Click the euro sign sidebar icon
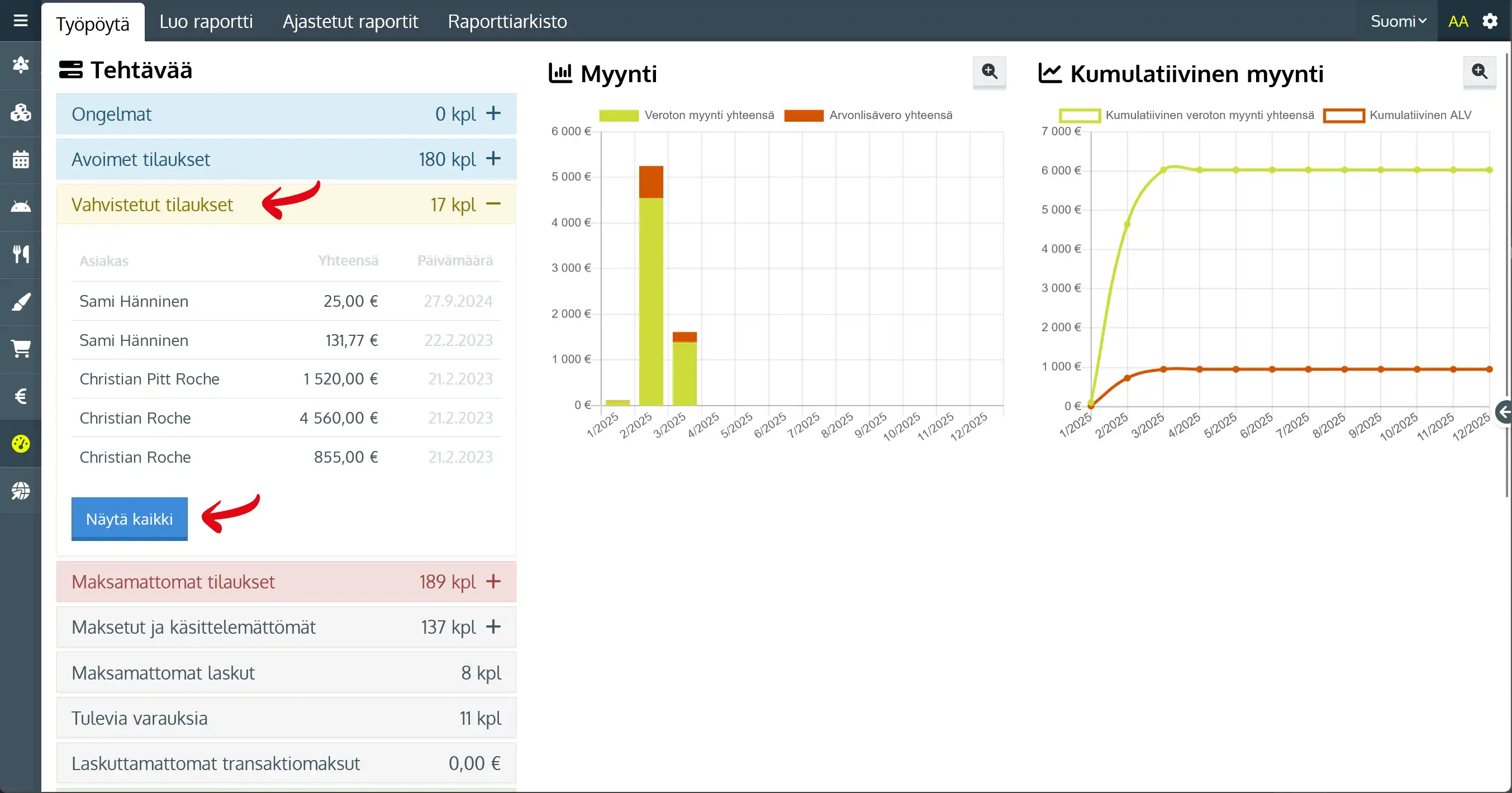Image resolution: width=1512 pixels, height=793 pixels. tap(21, 396)
